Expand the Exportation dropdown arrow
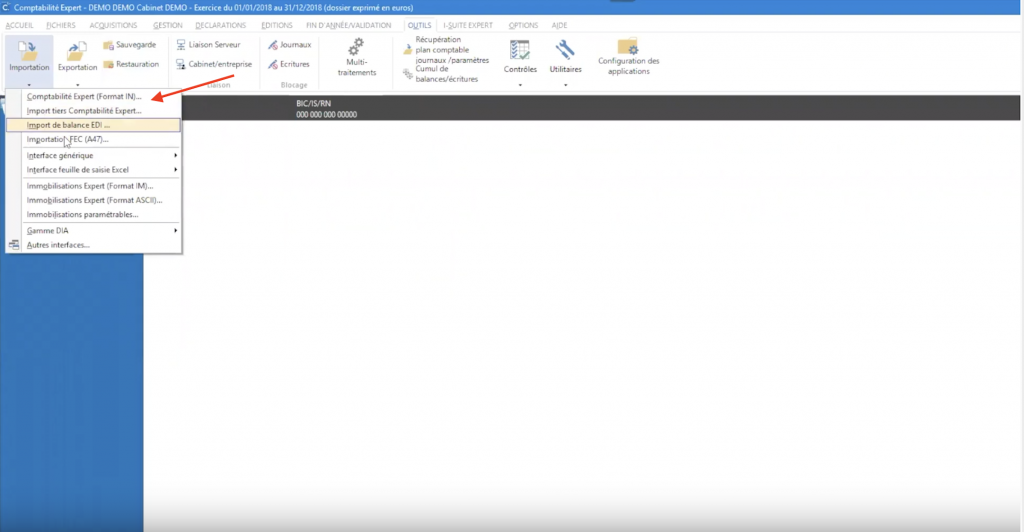Screen dimensions: 1024x532 click(x=77, y=85)
